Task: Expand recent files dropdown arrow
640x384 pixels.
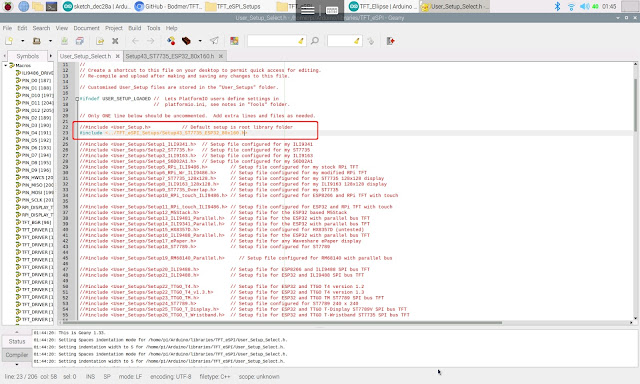Action: click(50, 41)
